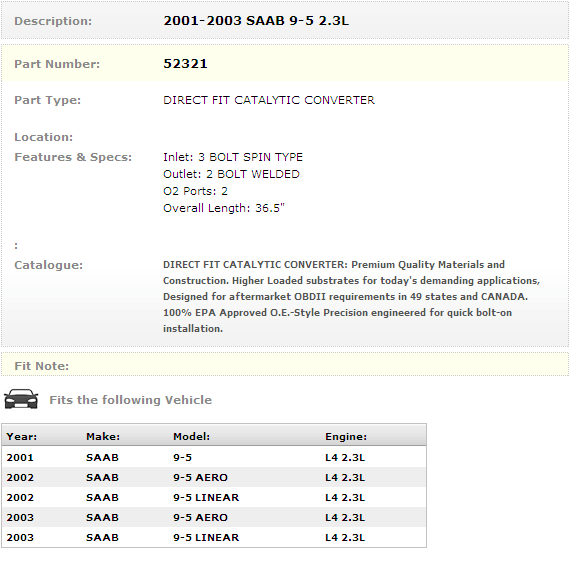Click the Fits the following Vehicle heading

point(131,400)
